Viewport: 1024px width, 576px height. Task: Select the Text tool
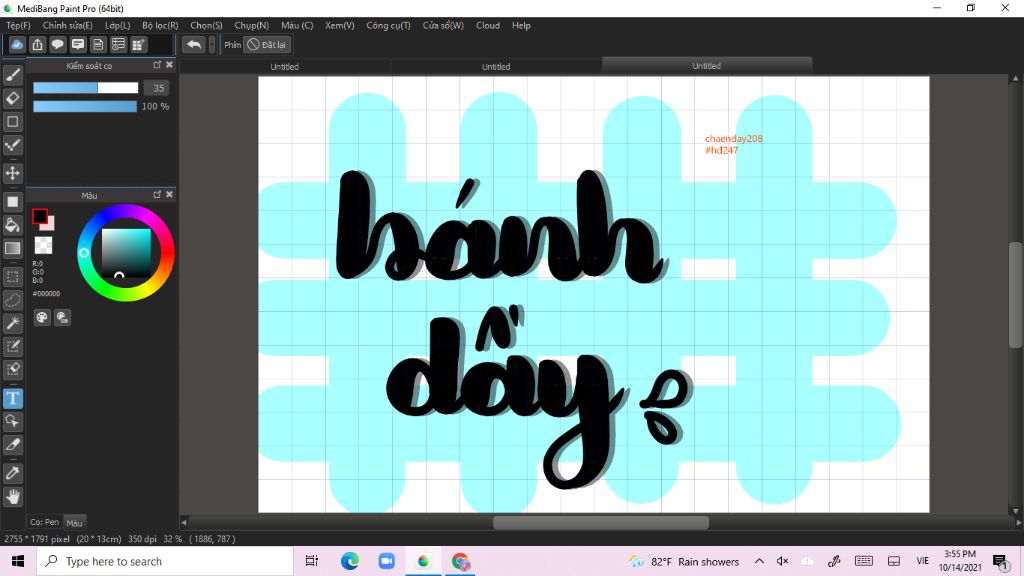point(12,398)
